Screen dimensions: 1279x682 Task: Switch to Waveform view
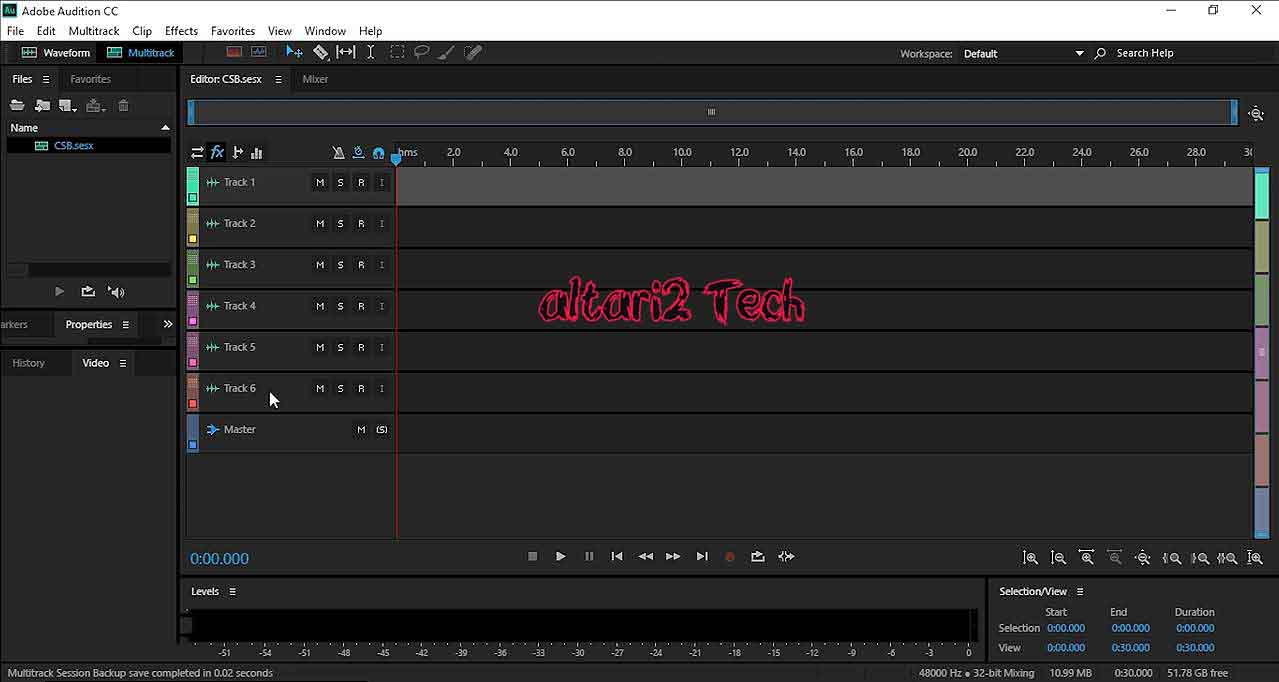click(56, 52)
